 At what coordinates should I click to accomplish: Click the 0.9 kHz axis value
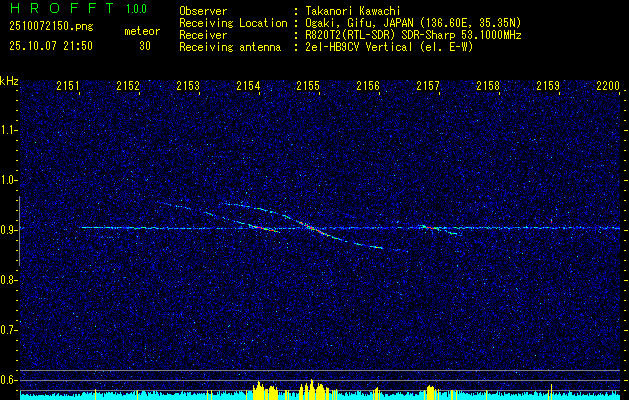tap(8, 230)
